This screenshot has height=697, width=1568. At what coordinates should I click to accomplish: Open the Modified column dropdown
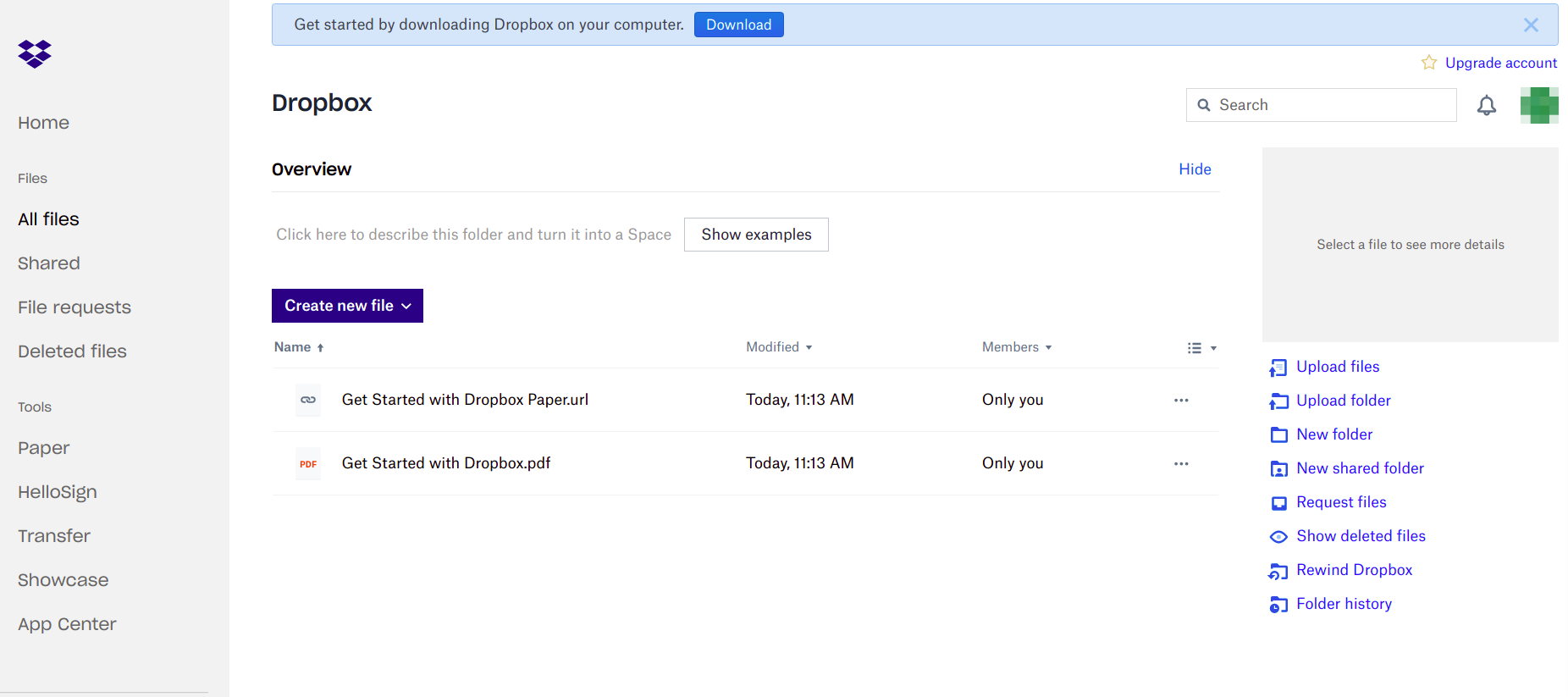point(779,347)
